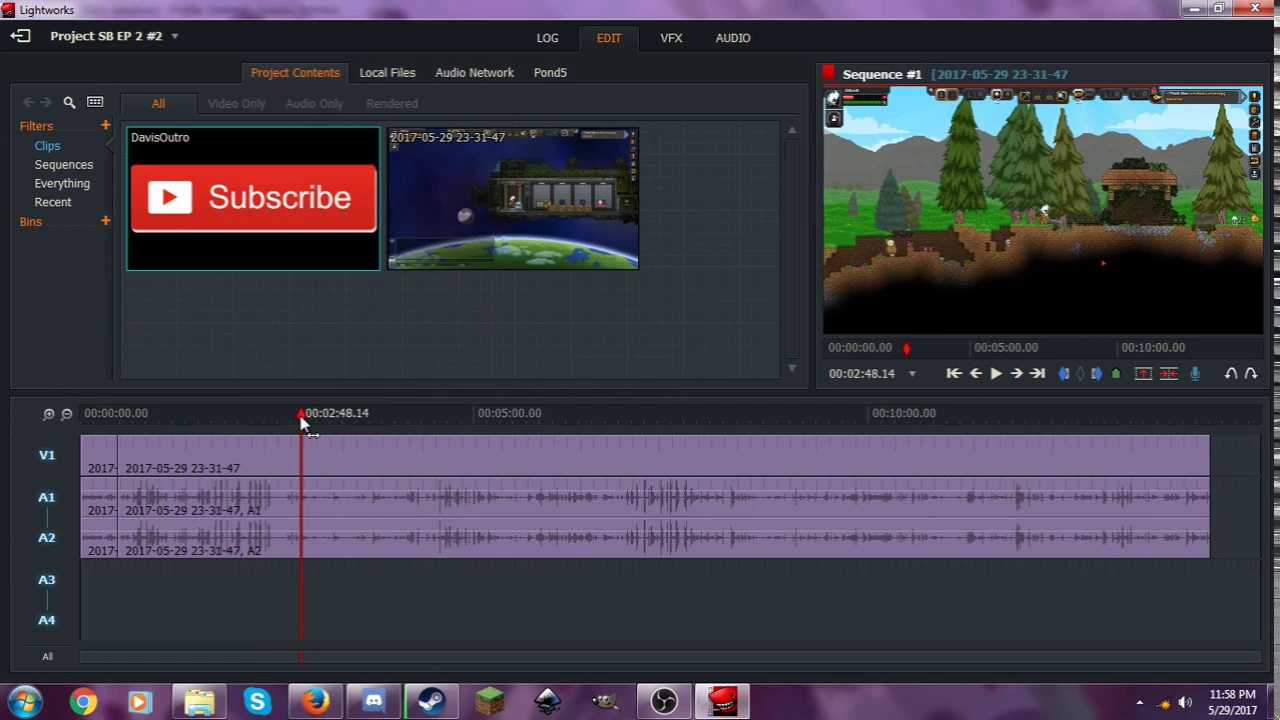Toggle the A2 track selector

pyautogui.click(x=47, y=538)
